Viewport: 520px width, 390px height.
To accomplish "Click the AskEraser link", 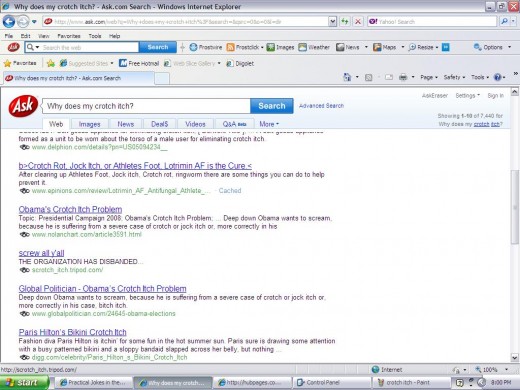I will [435, 96].
